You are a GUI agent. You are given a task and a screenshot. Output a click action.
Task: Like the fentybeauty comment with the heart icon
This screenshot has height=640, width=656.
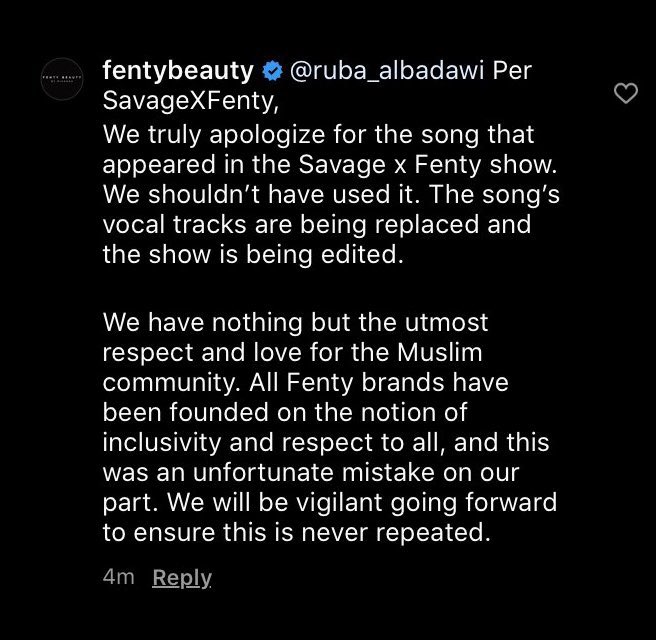click(x=625, y=93)
